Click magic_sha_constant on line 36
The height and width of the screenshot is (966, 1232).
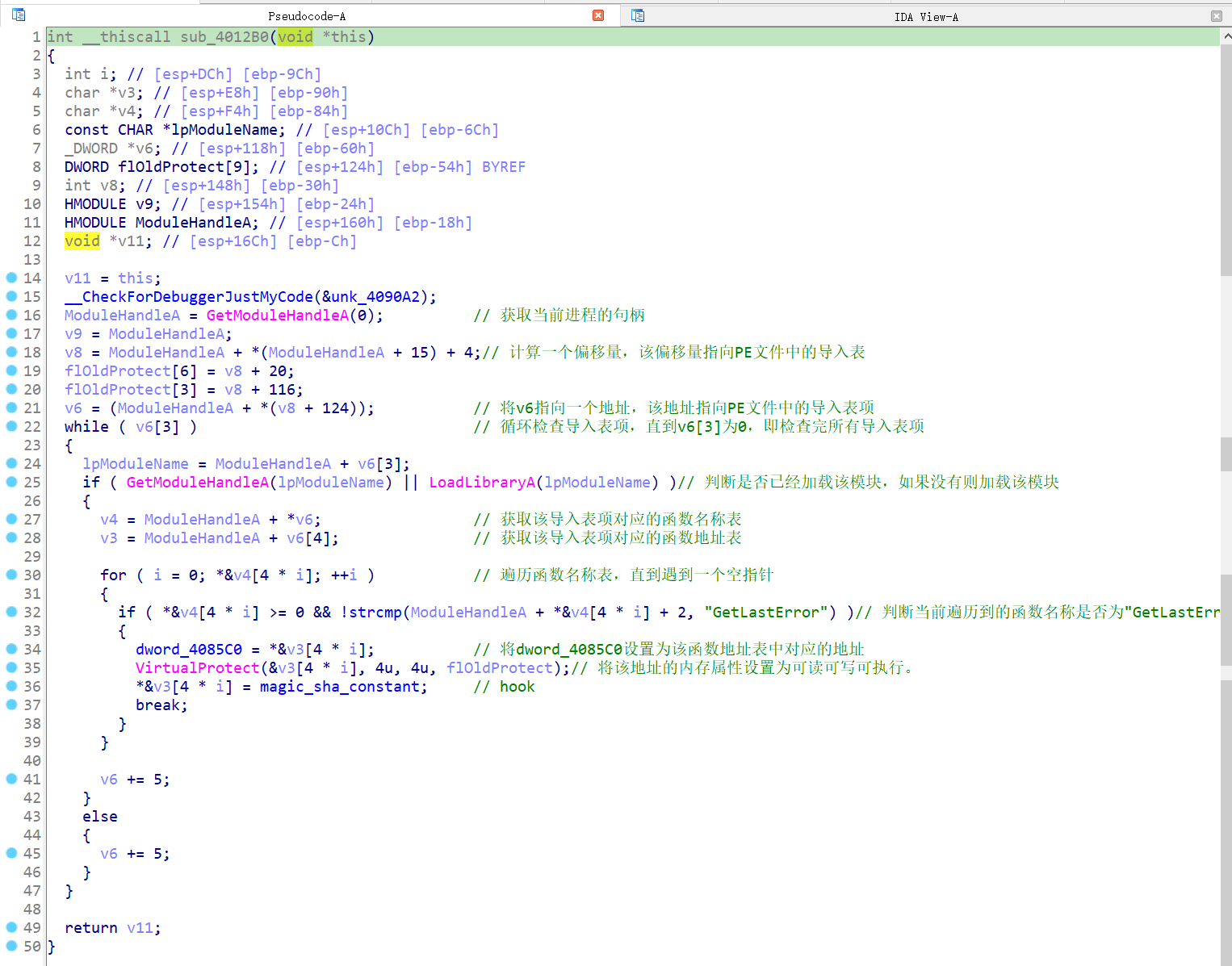340,686
